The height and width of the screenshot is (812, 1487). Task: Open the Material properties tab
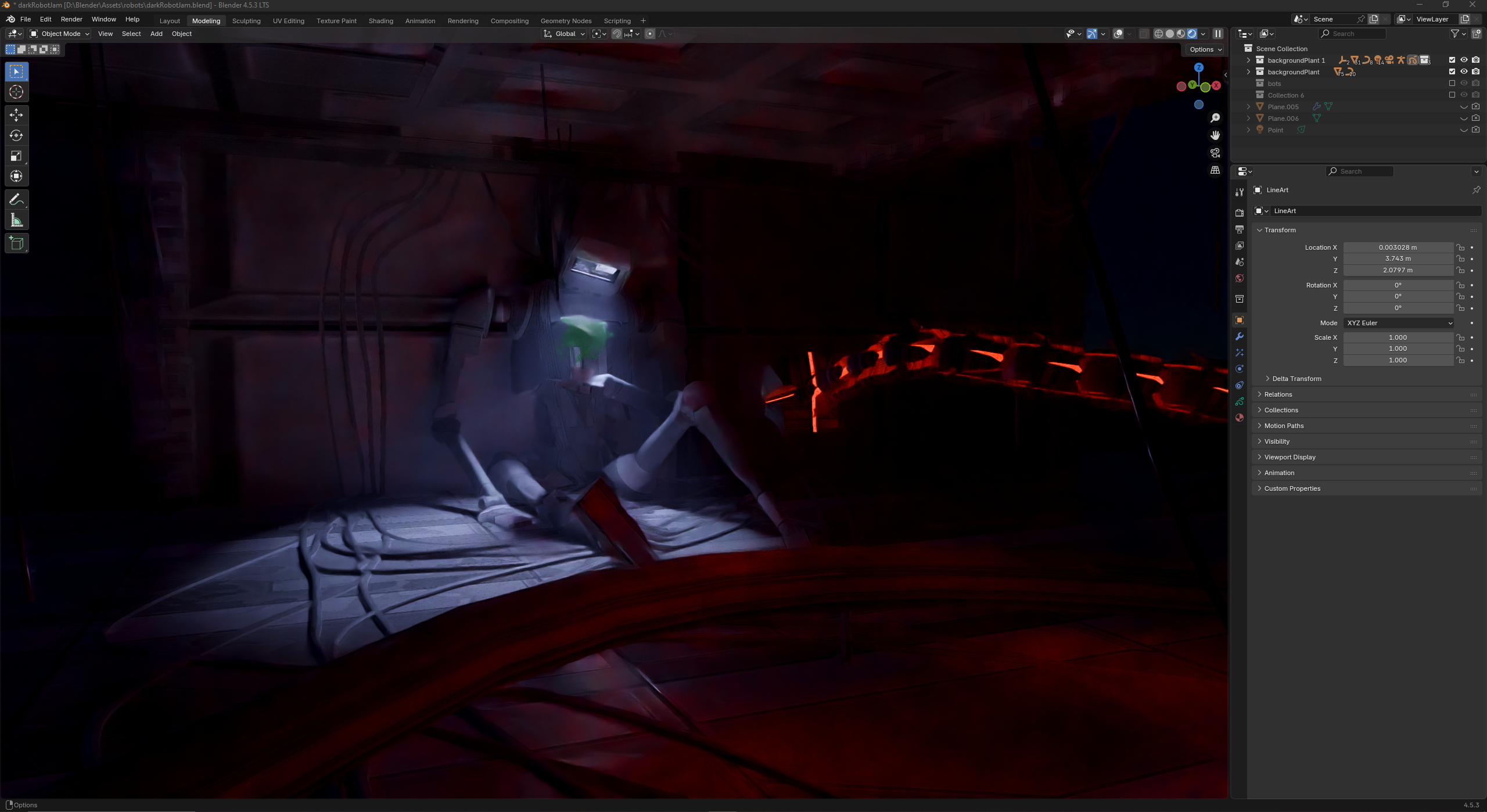[1240, 418]
